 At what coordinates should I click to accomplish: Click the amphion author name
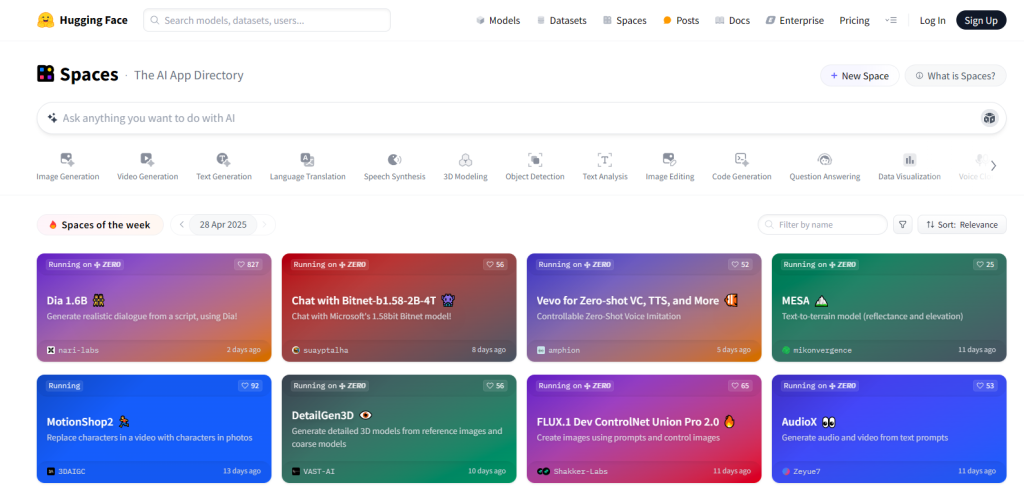(x=564, y=350)
